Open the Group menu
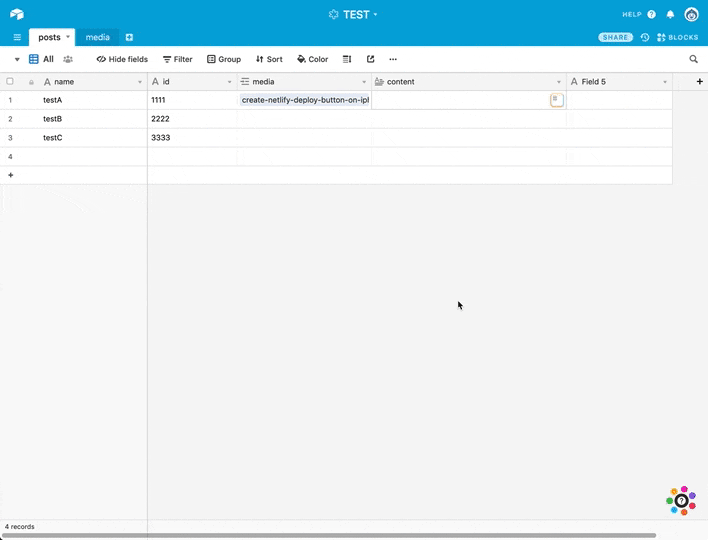This screenshot has width=708, height=540. coord(224,59)
